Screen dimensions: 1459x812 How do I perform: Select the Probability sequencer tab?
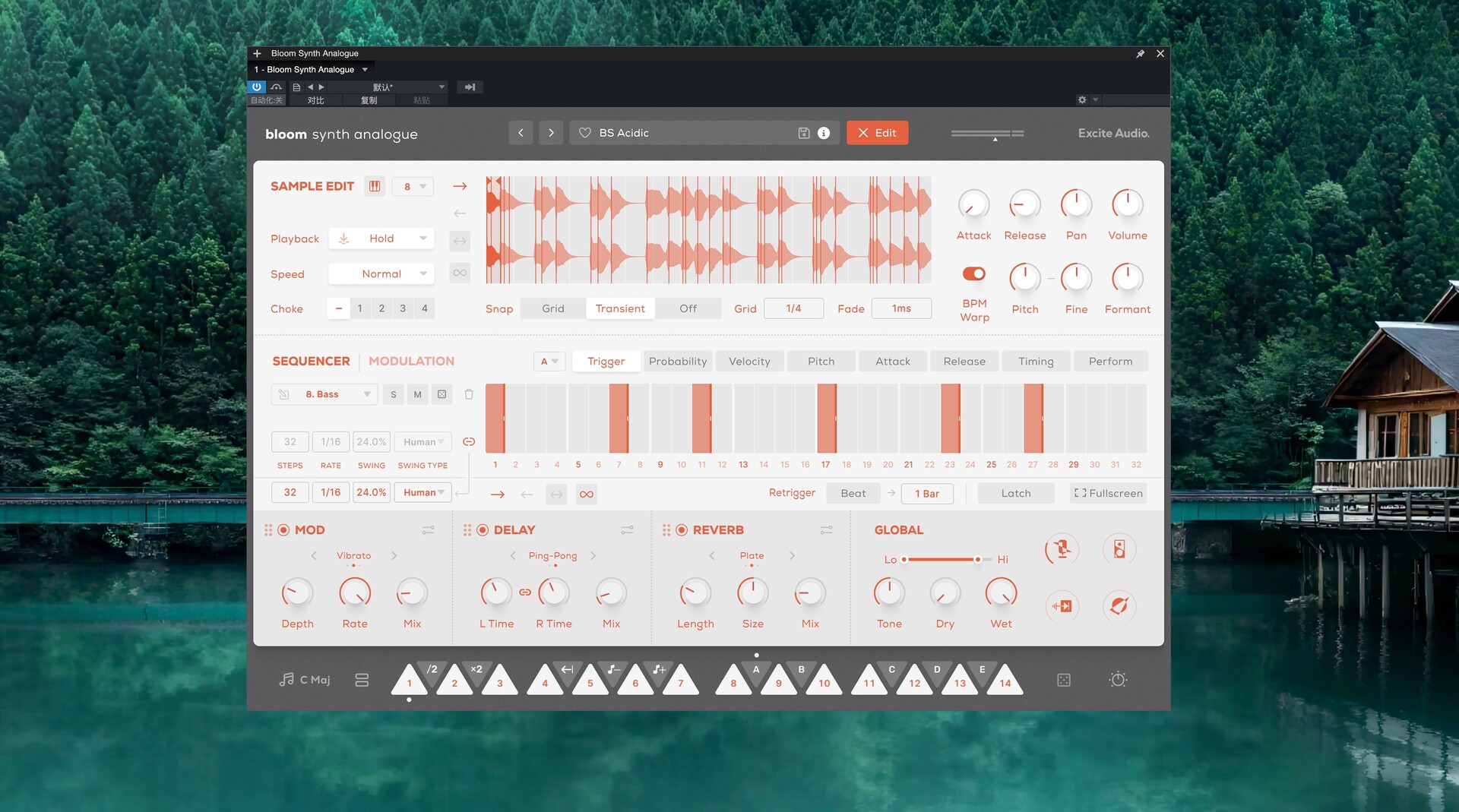pos(678,362)
